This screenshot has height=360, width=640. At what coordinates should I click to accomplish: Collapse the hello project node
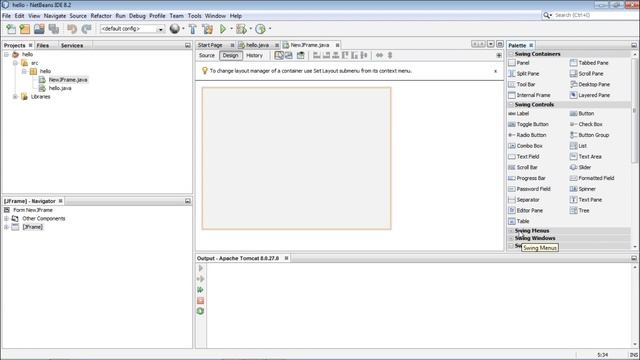(x=7, y=54)
